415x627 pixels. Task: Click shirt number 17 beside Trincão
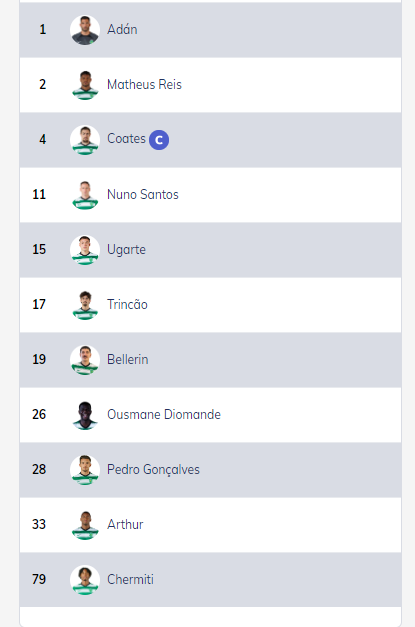point(39,304)
